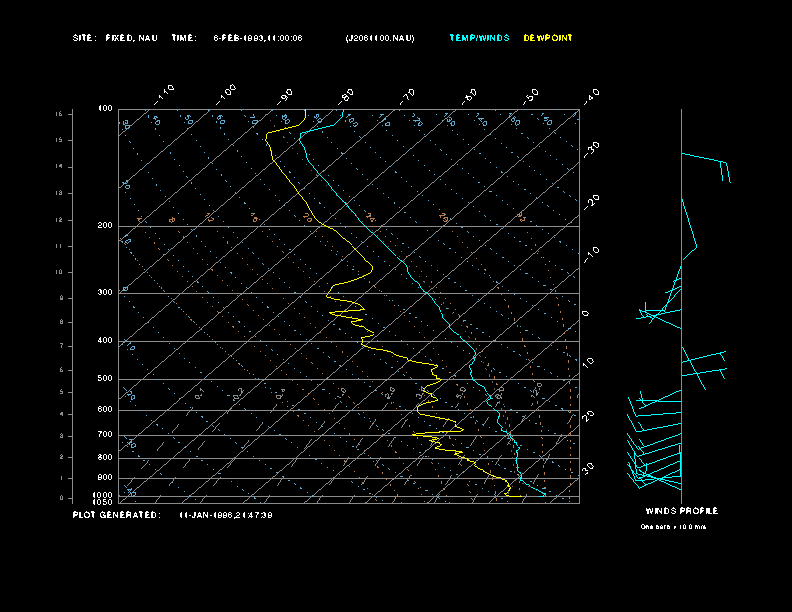Click the 300 pressure level label
This screenshot has width=792, height=612.
click(105, 292)
